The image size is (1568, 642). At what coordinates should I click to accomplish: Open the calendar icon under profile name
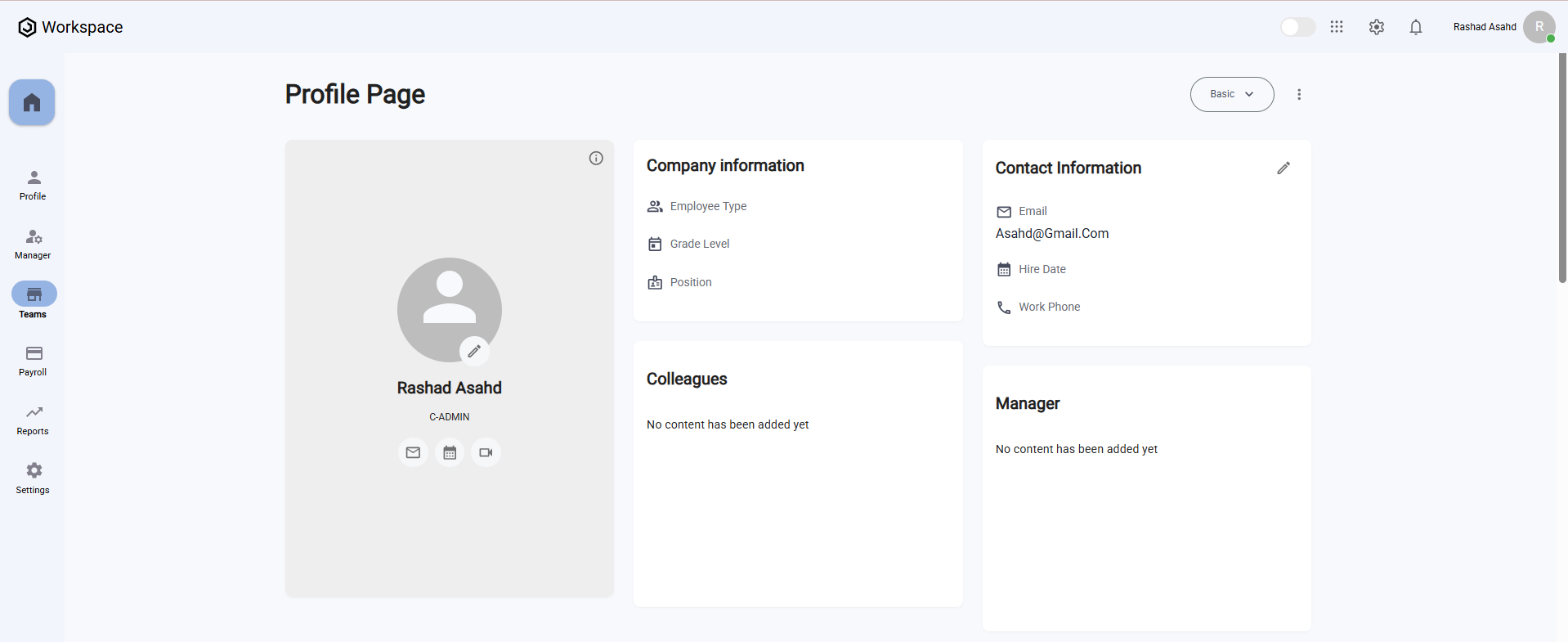click(450, 452)
